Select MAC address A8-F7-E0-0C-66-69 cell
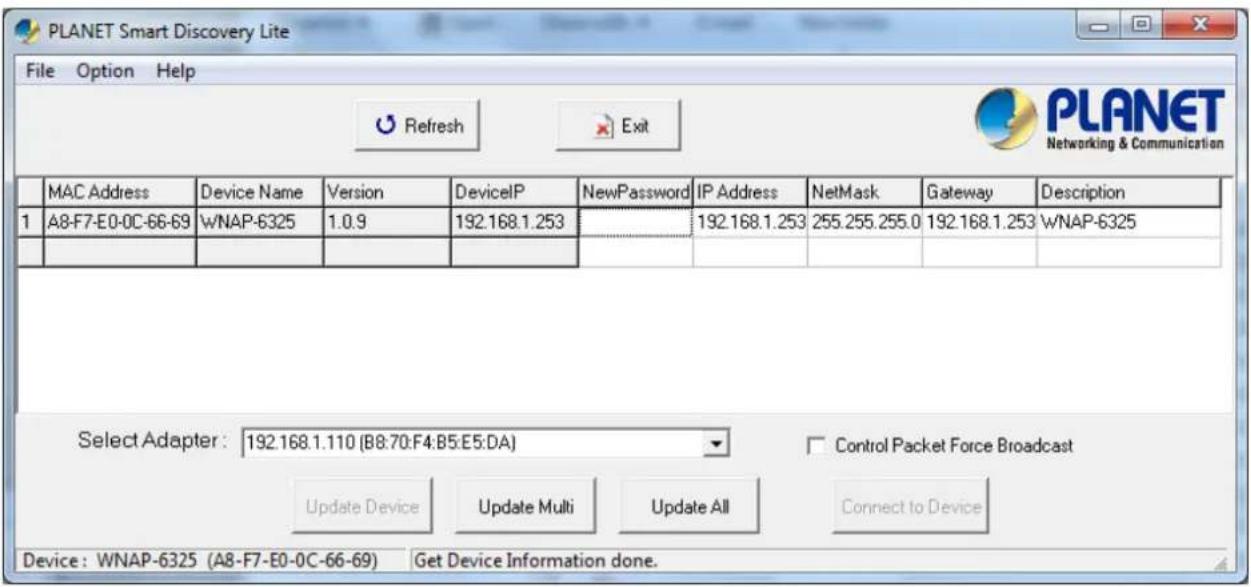1251x587 pixels. tap(119, 222)
